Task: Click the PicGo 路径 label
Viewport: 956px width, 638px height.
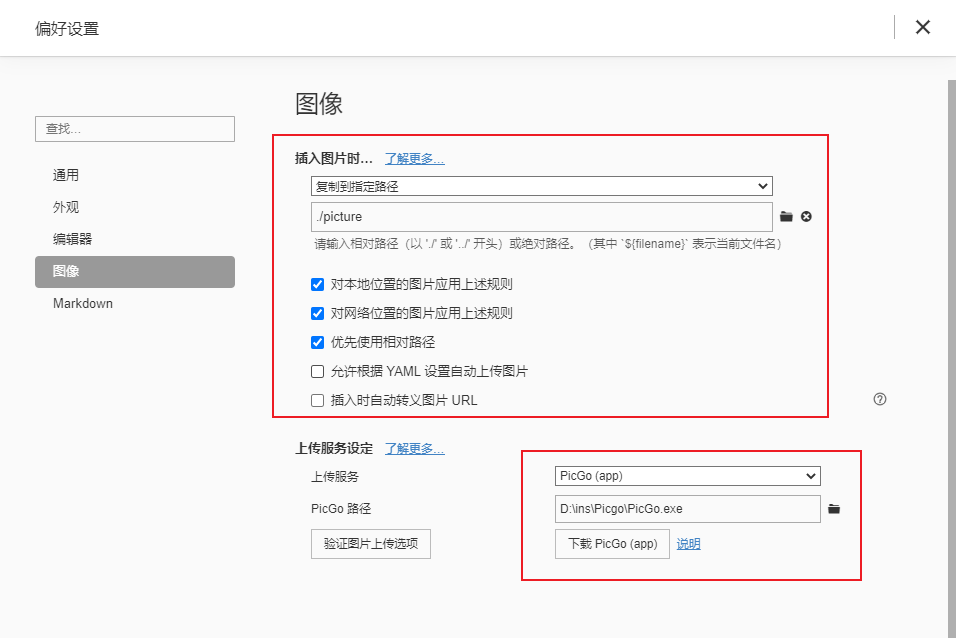Action: [x=341, y=509]
